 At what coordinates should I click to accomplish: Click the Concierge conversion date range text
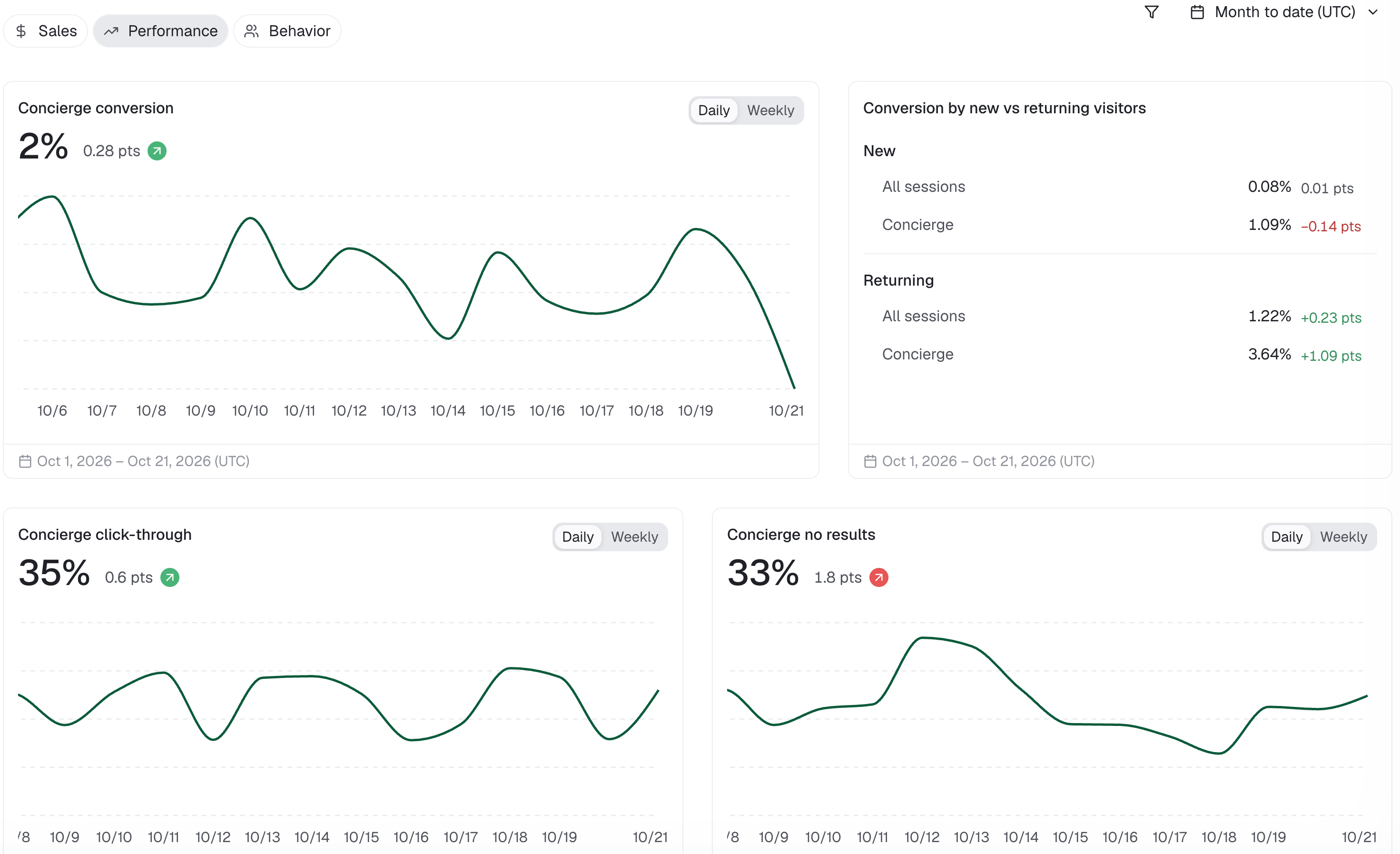coord(143,461)
